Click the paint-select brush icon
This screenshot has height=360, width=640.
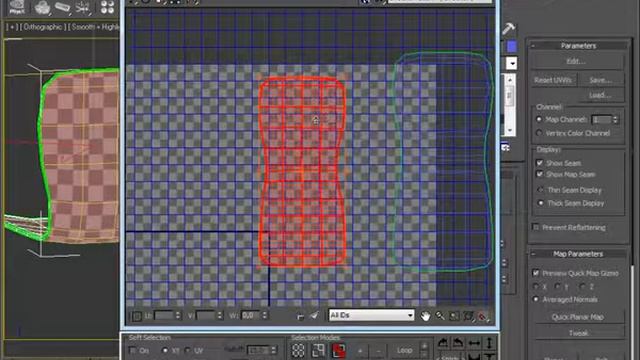(x=314, y=315)
